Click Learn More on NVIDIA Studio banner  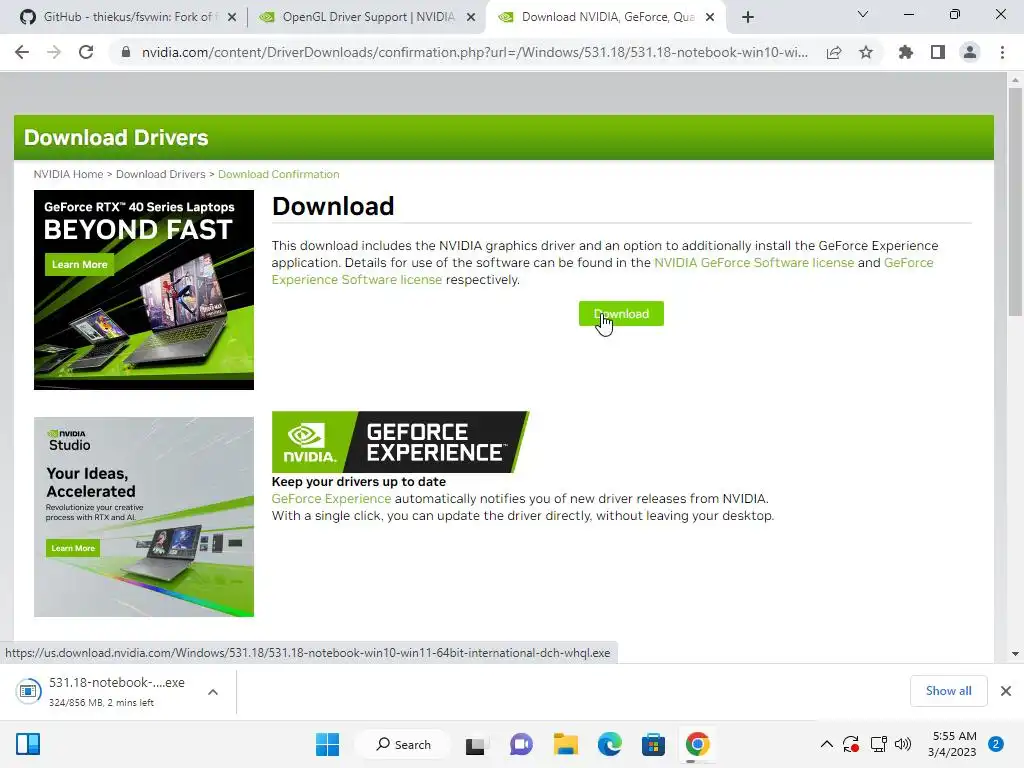coord(73,548)
